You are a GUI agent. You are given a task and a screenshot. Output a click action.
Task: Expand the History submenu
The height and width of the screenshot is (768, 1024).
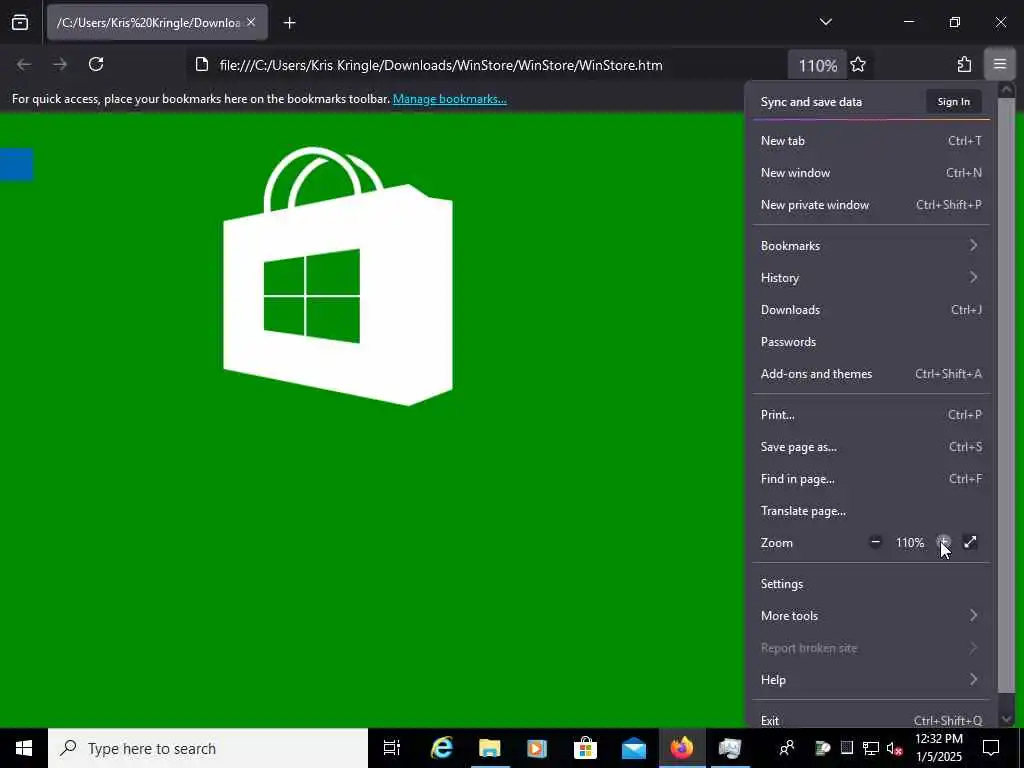[871, 278]
